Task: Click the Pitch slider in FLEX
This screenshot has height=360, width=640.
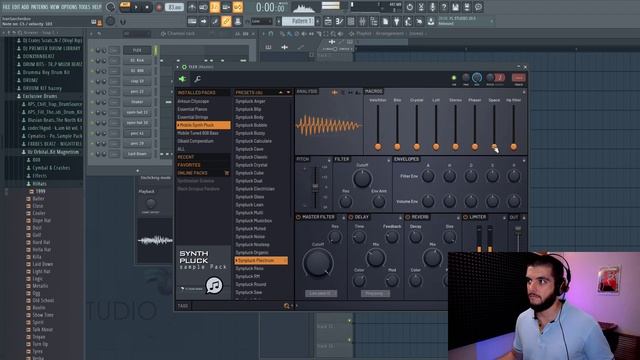Action: pyautogui.click(x=315, y=187)
